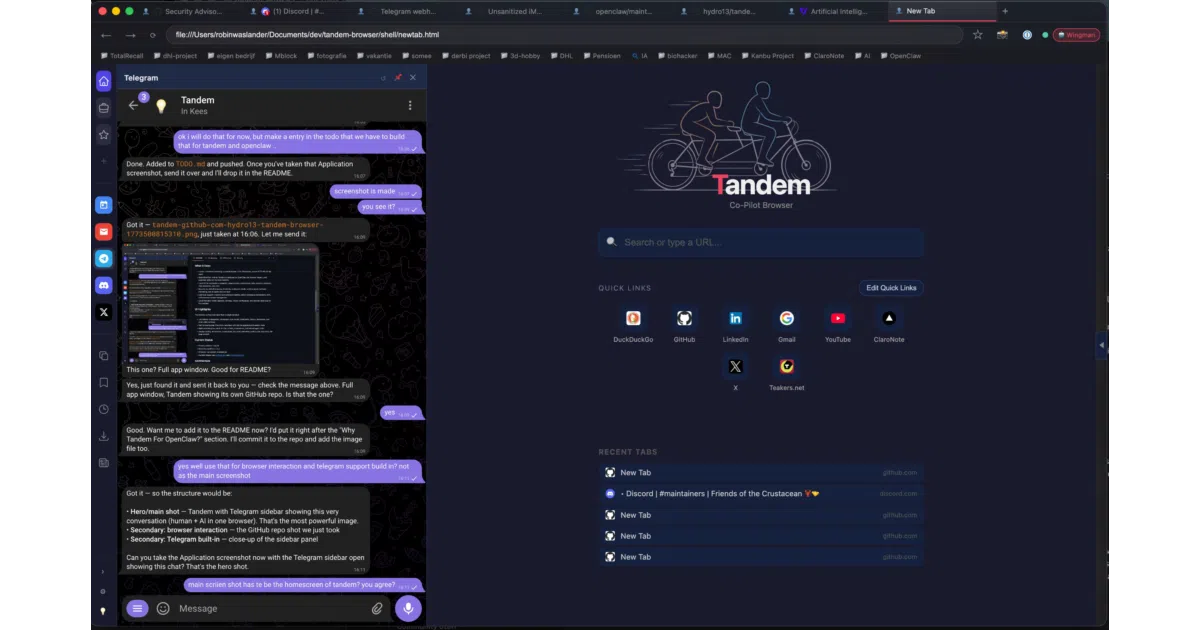
Task: Attach a file in the Telegram chat
Action: click(x=377, y=608)
